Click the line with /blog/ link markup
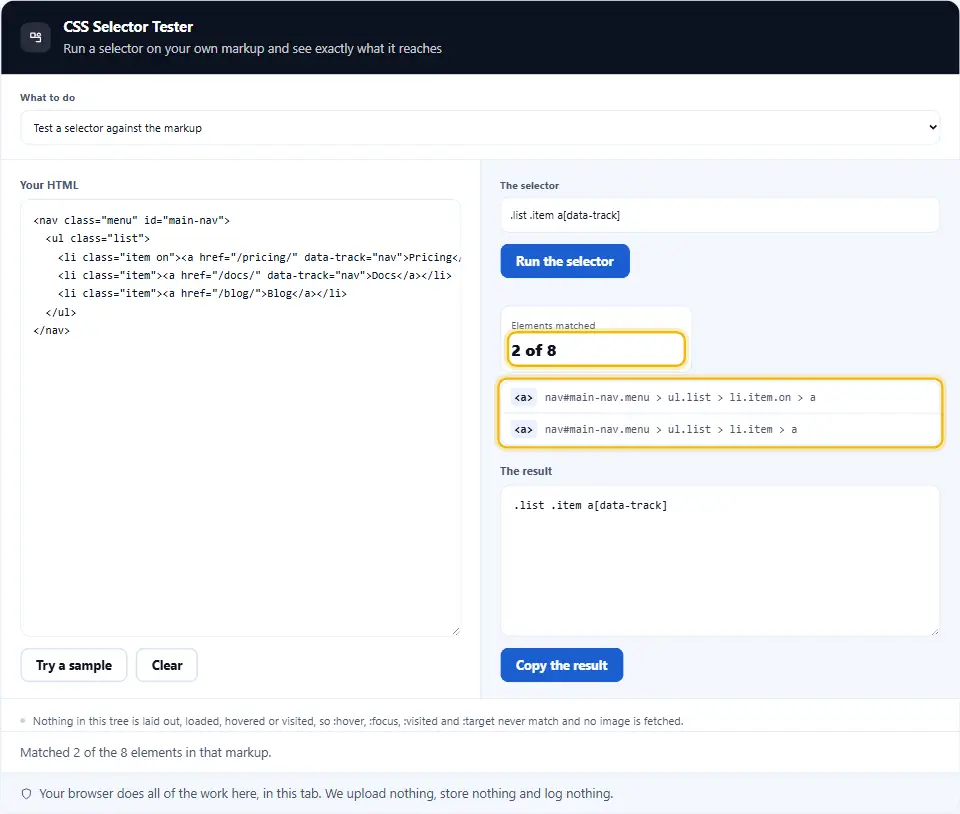Screen dimensions: 960x814 (x=202, y=294)
